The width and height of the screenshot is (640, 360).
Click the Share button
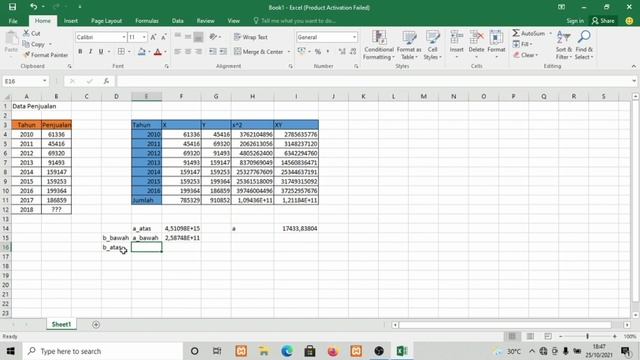click(603, 21)
